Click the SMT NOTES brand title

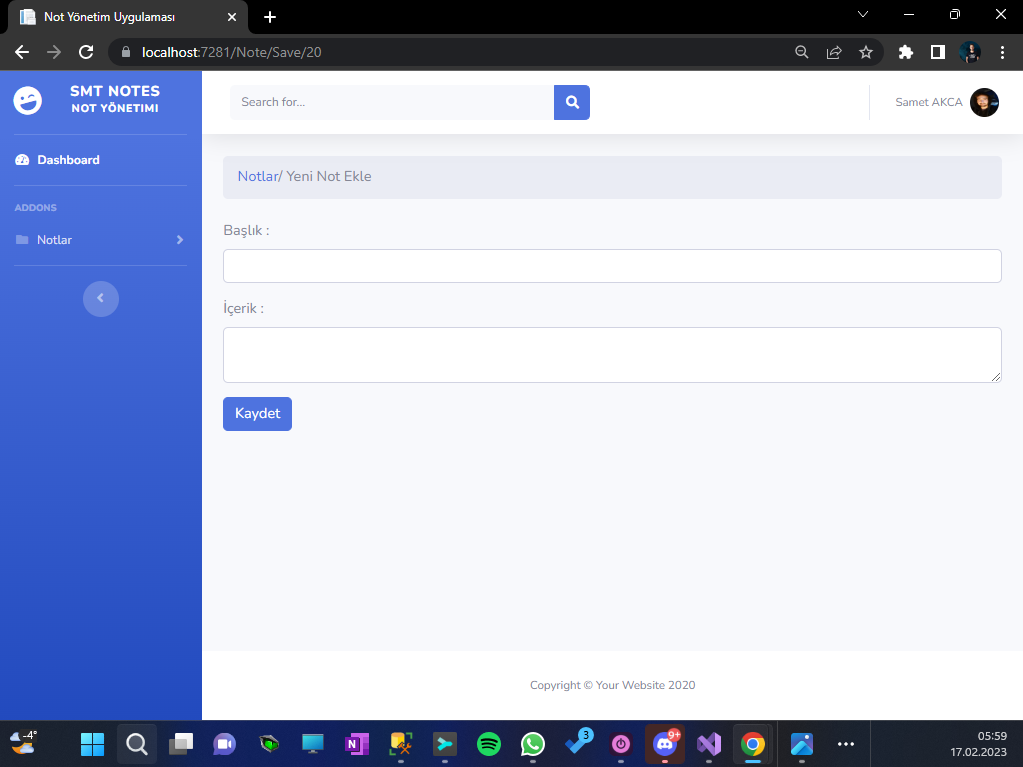(x=115, y=91)
